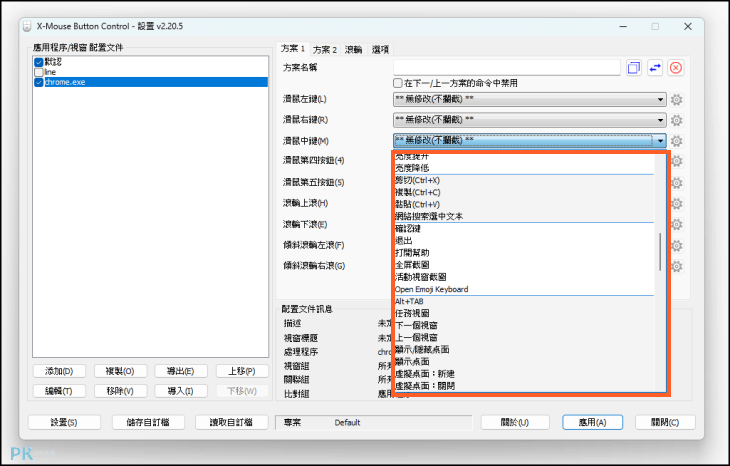This screenshot has width=730, height=466.
Task: Open the 選項 tab
Action: (x=380, y=49)
